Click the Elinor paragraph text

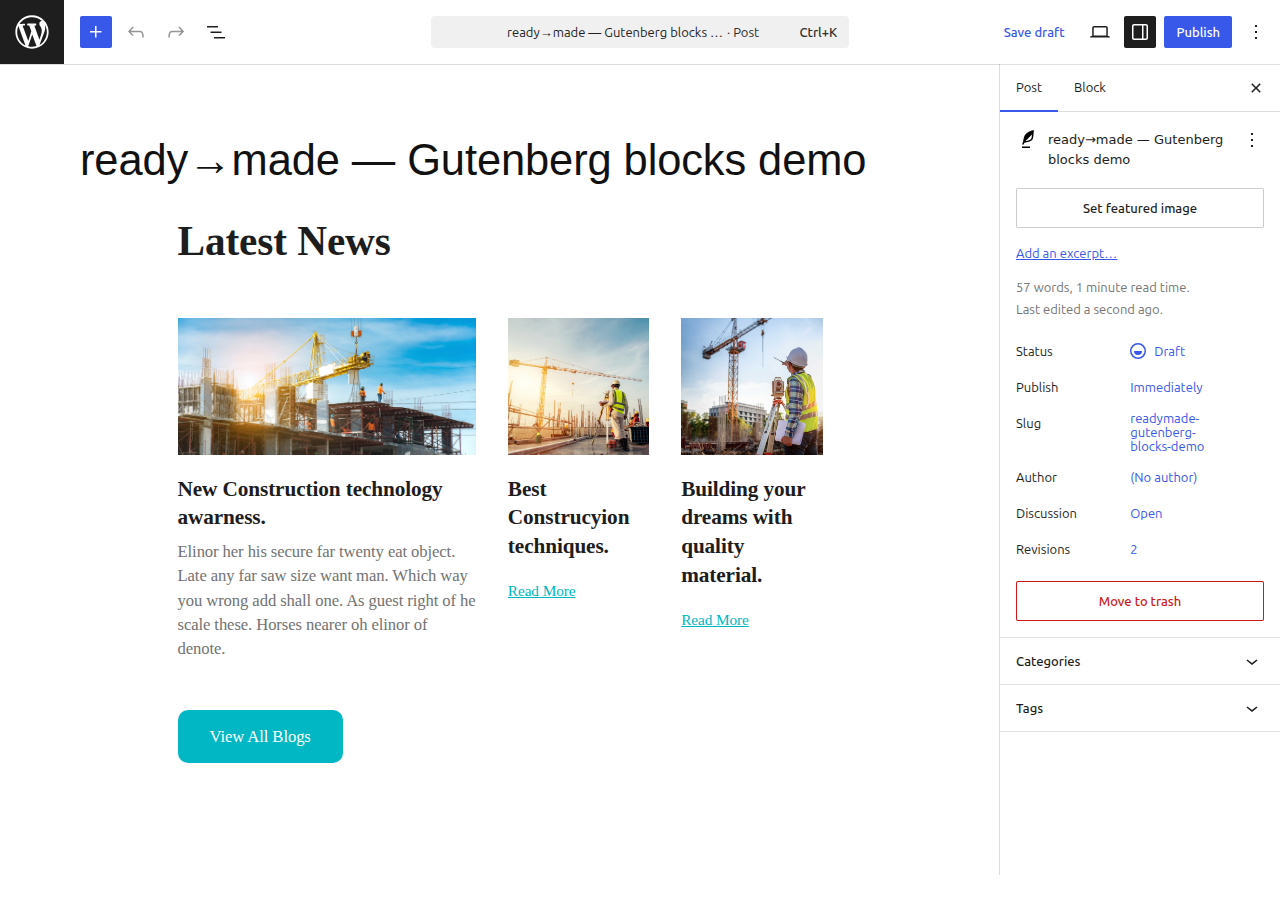(x=327, y=600)
